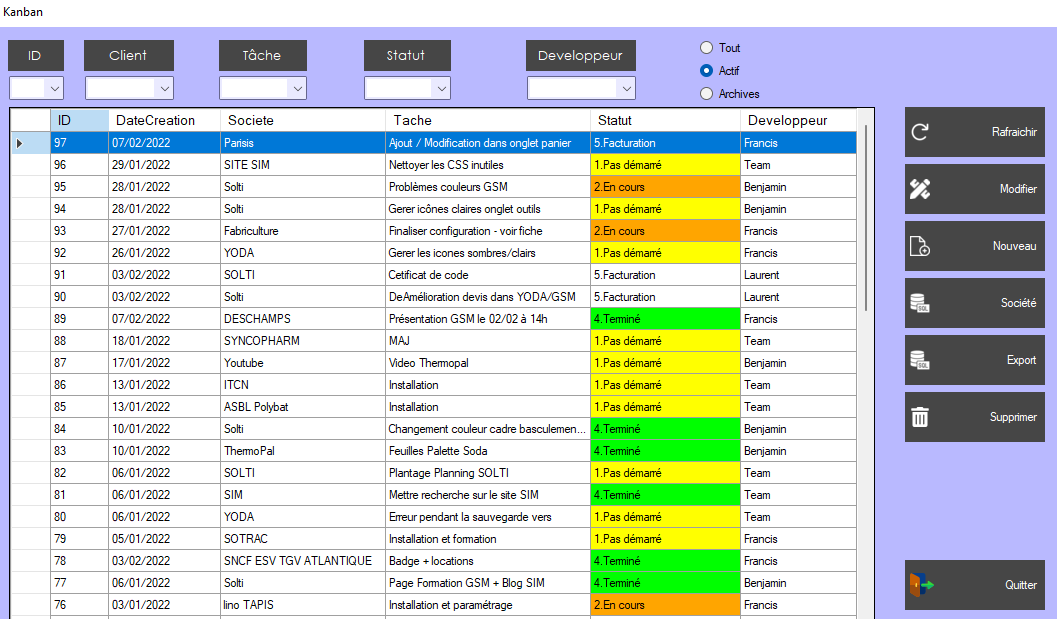This screenshot has height=619, width=1057.
Task: Open the Client filter dropdown
Action: pos(164,88)
